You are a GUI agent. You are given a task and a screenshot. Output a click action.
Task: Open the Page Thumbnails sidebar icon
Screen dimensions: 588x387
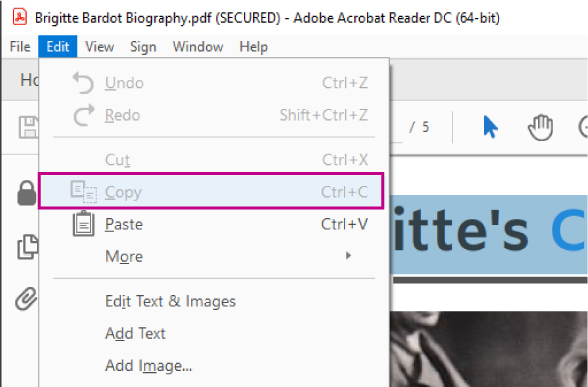[27, 247]
